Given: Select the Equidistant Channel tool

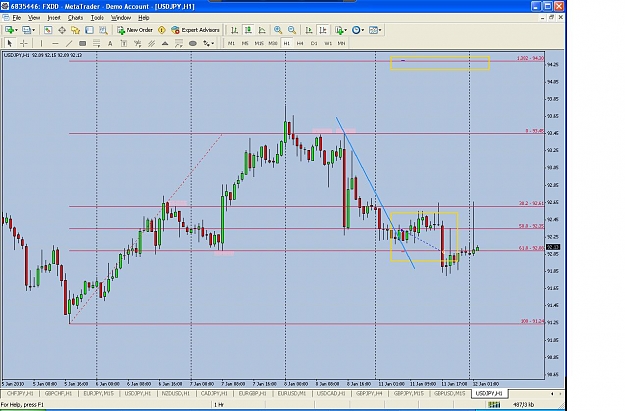Looking at the screenshot, I should coord(151,43).
